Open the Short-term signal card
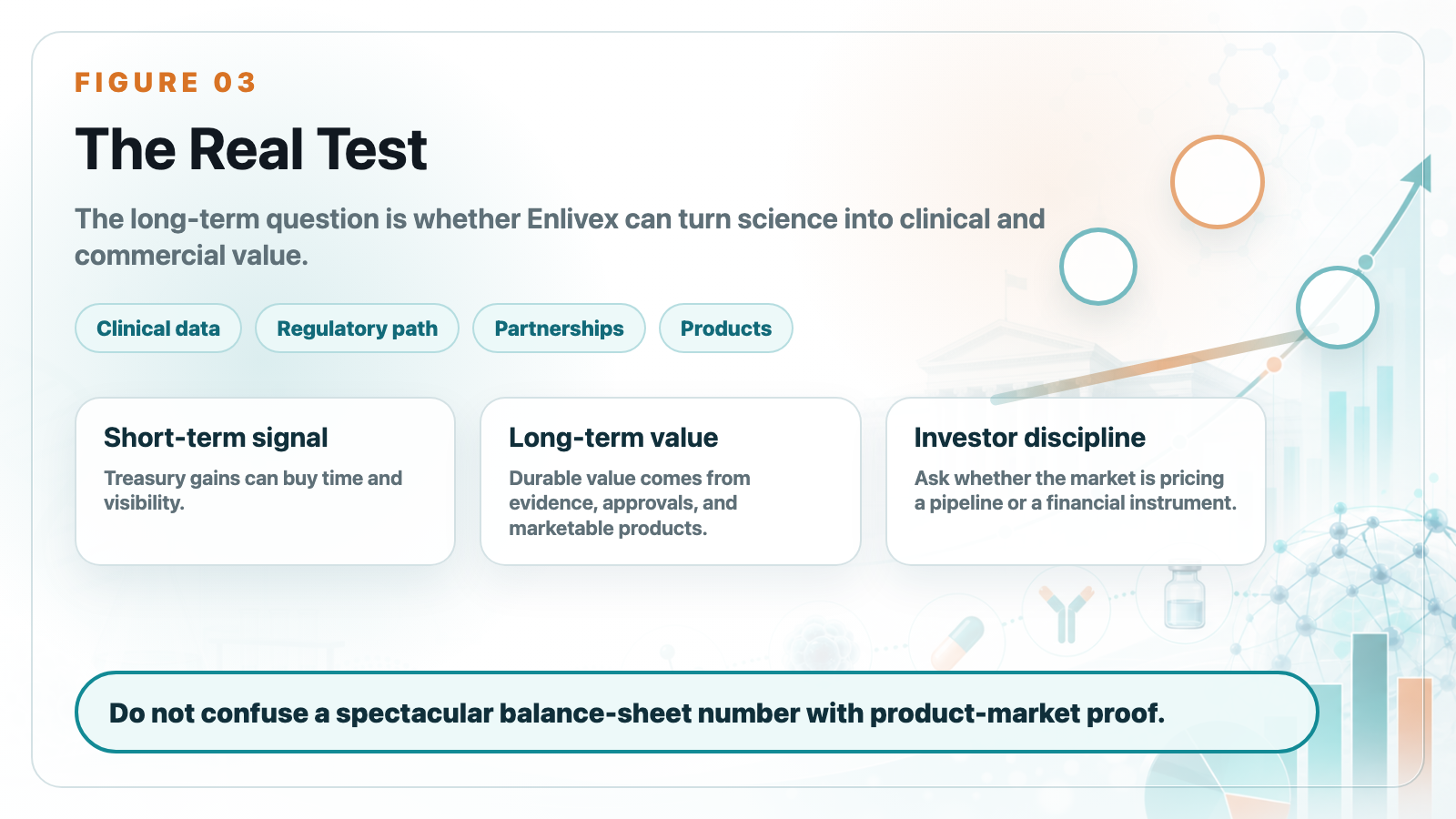 coord(265,481)
